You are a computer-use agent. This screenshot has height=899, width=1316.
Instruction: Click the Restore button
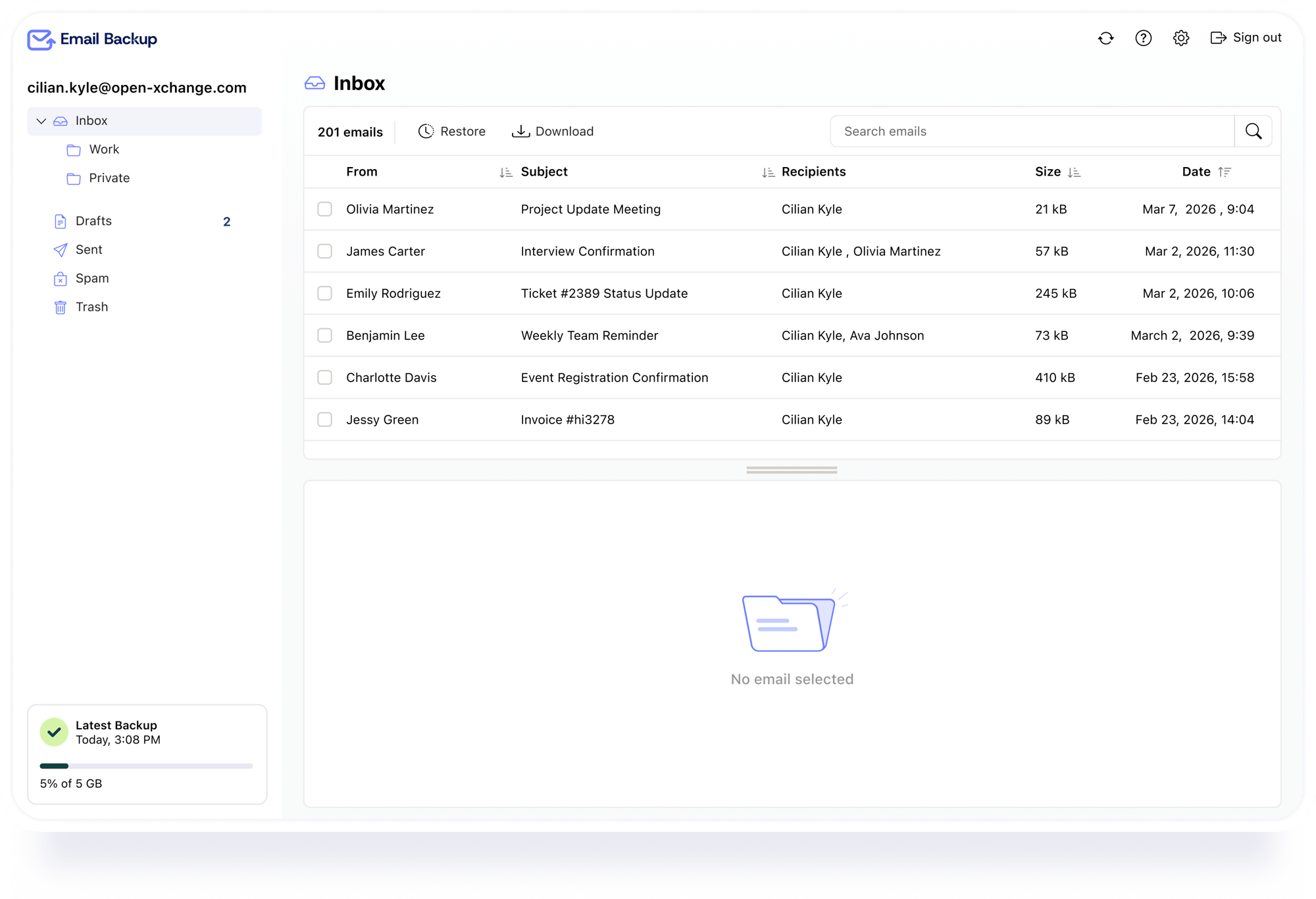coord(452,132)
